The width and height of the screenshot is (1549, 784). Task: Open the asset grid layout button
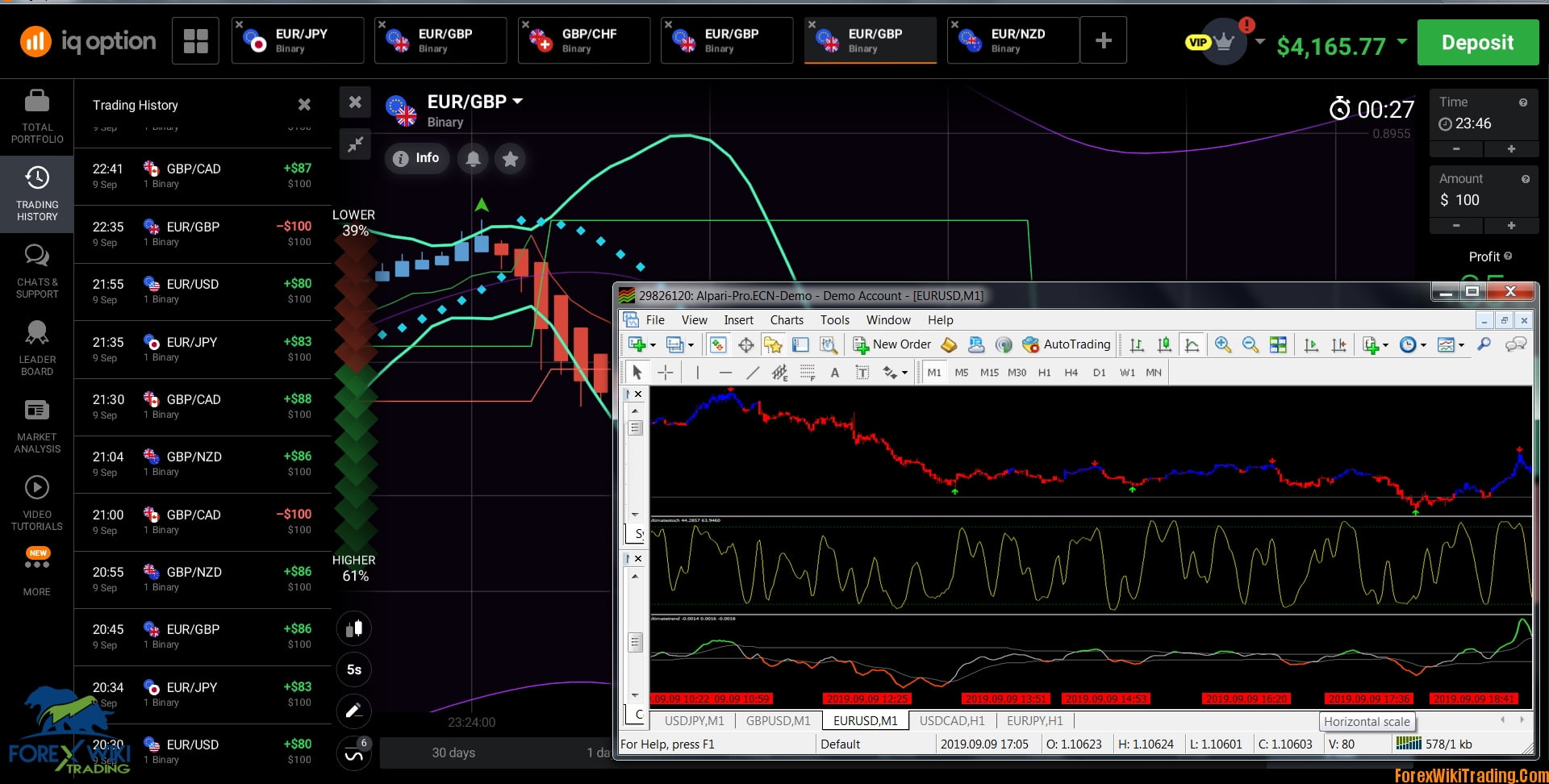click(x=195, y=40)
